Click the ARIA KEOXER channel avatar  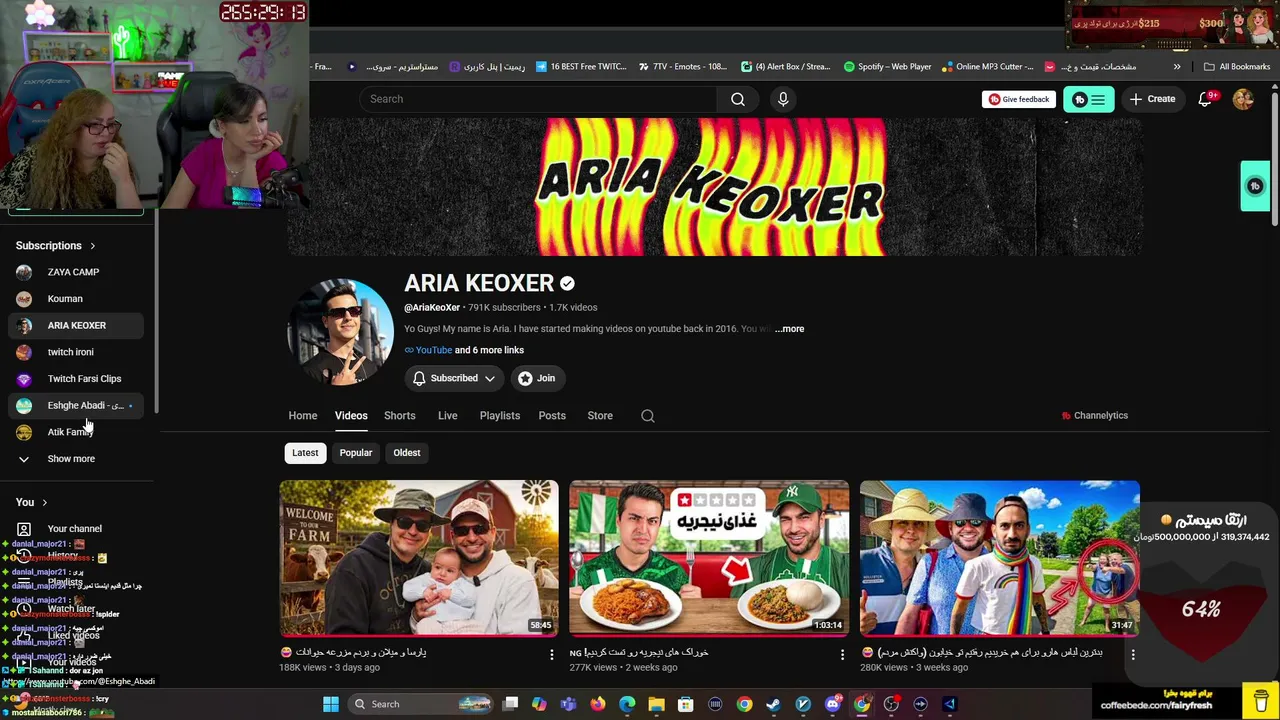(x=341, y=332)
